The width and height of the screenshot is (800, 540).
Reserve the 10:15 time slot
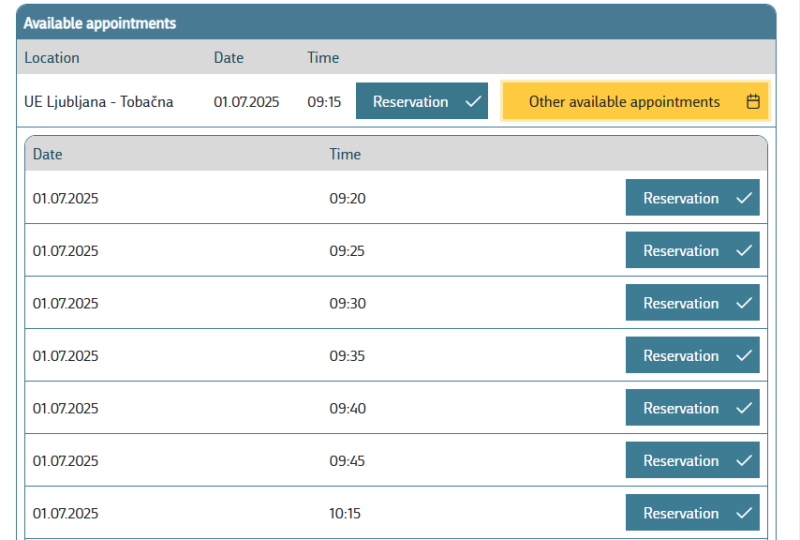click(x=692, y=512)
